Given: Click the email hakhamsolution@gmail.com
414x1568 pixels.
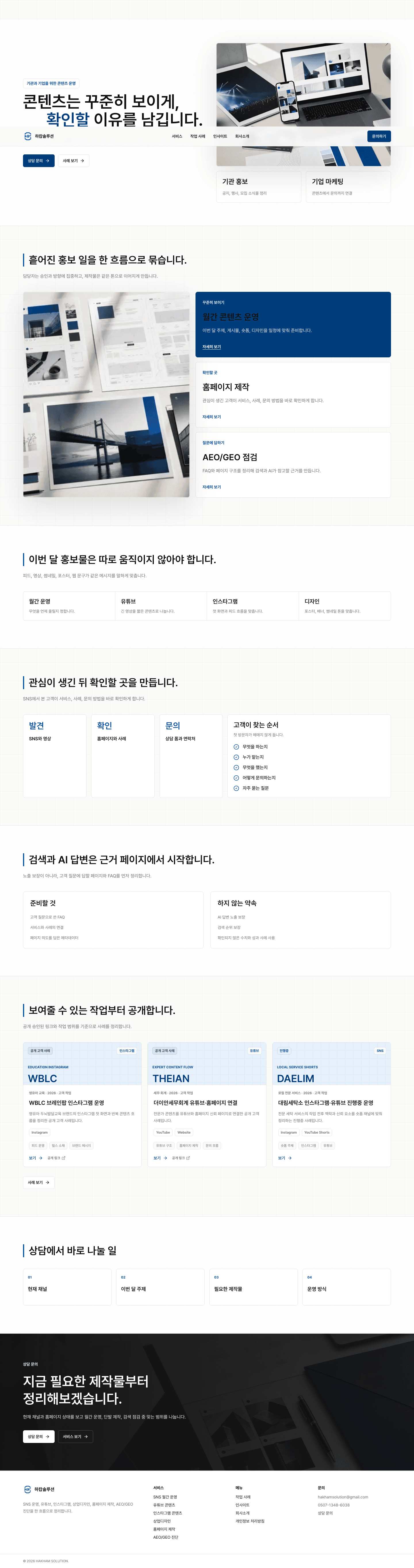Looking at the screenshot, I should [343, 1497].
